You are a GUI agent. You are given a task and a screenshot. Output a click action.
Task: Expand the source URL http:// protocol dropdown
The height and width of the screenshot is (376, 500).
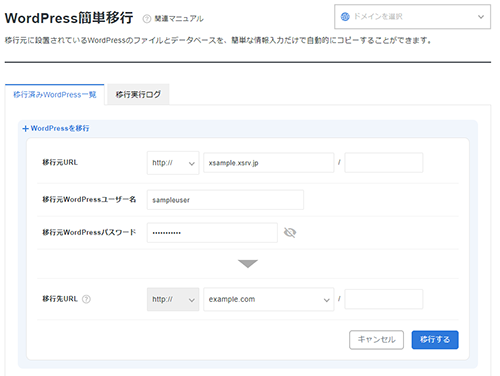pyautogui.click(x=173, y=163)
